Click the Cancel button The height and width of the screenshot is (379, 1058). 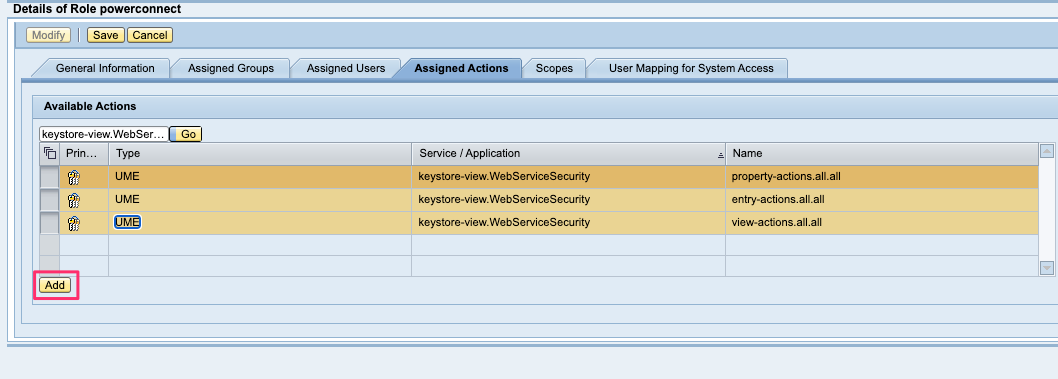(x=150, y=35)
